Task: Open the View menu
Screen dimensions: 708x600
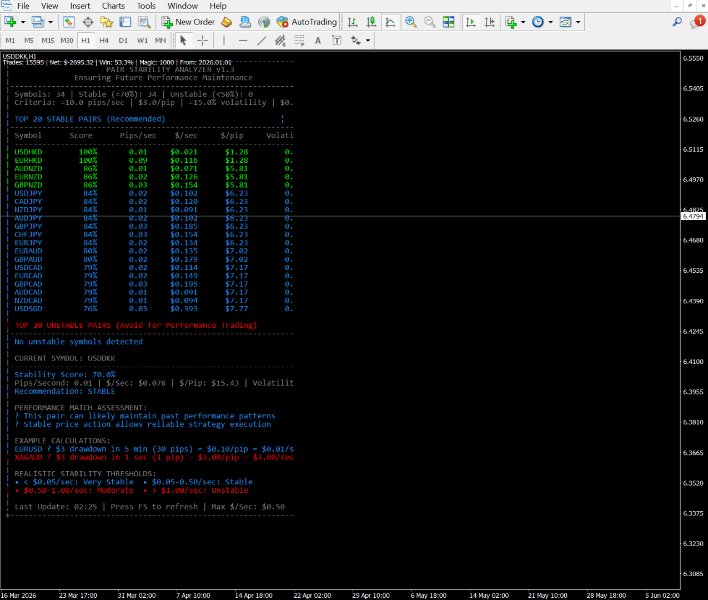Action: pyautogui.click(x=49, y=6)
